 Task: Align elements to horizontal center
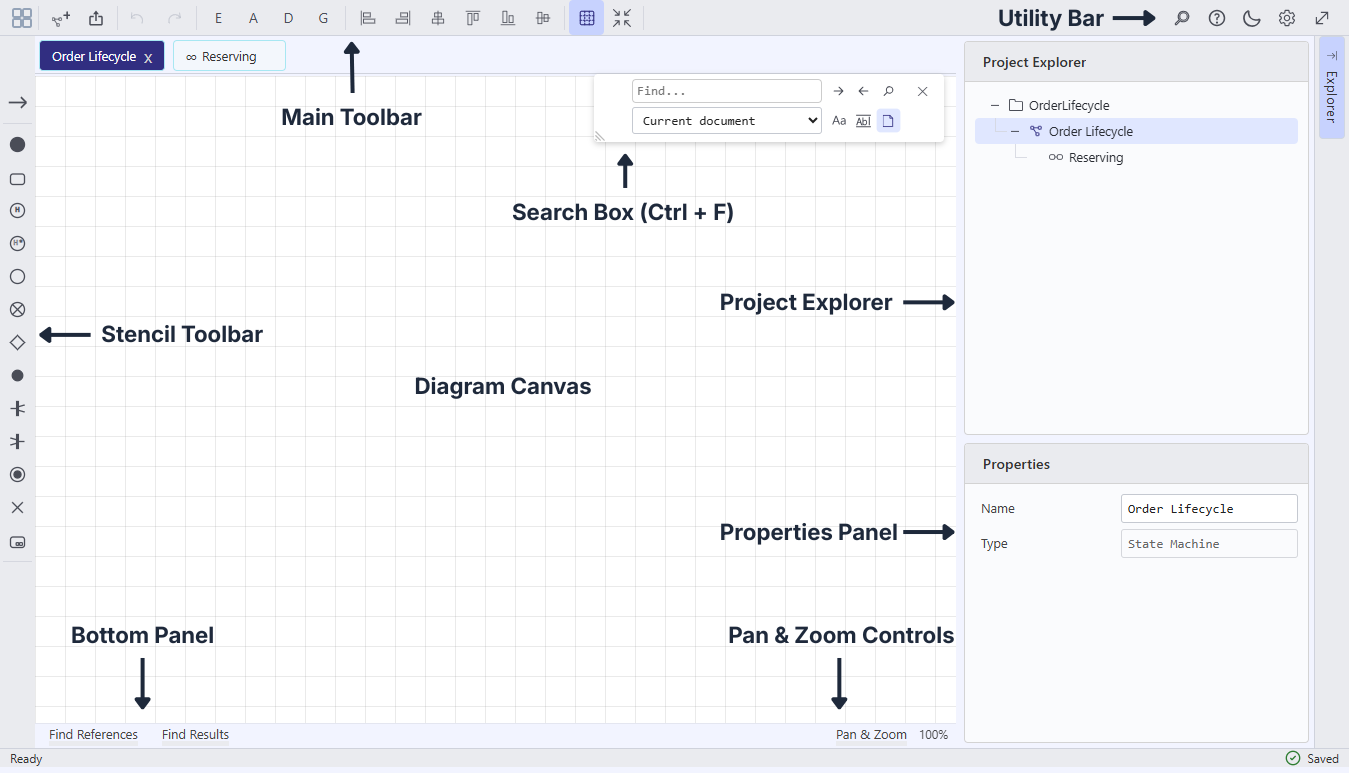(x=438, y=18)
